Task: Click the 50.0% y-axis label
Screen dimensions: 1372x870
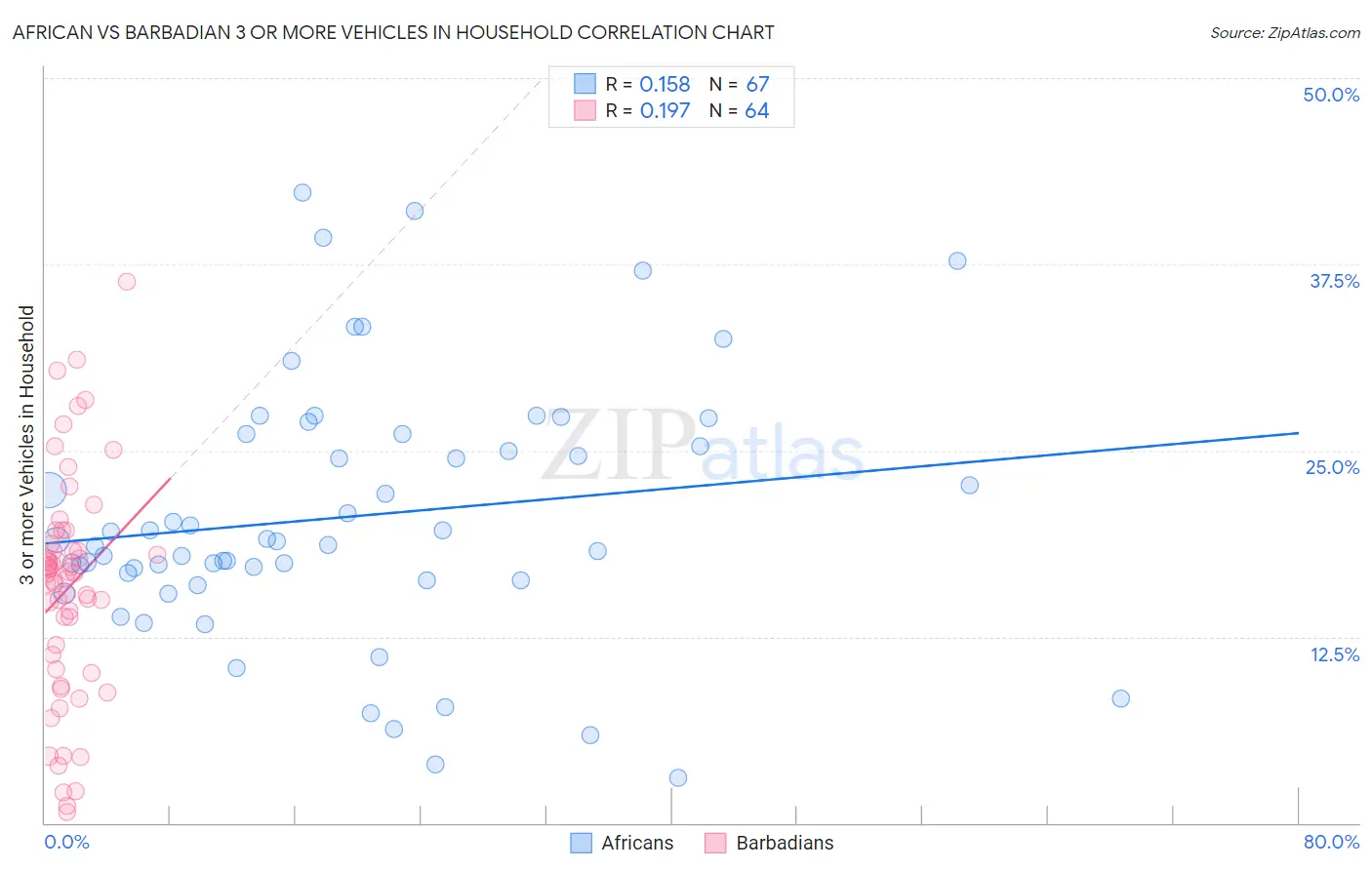Action: point(1331,95)
